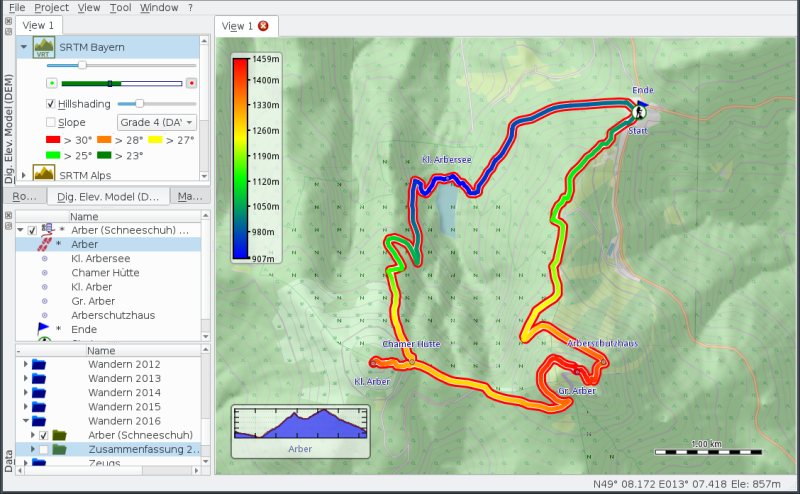The width and height of the screenshot is (800, 494).
Task: Collapse the Wandern 2016 folder
Action: click(26, 421)
